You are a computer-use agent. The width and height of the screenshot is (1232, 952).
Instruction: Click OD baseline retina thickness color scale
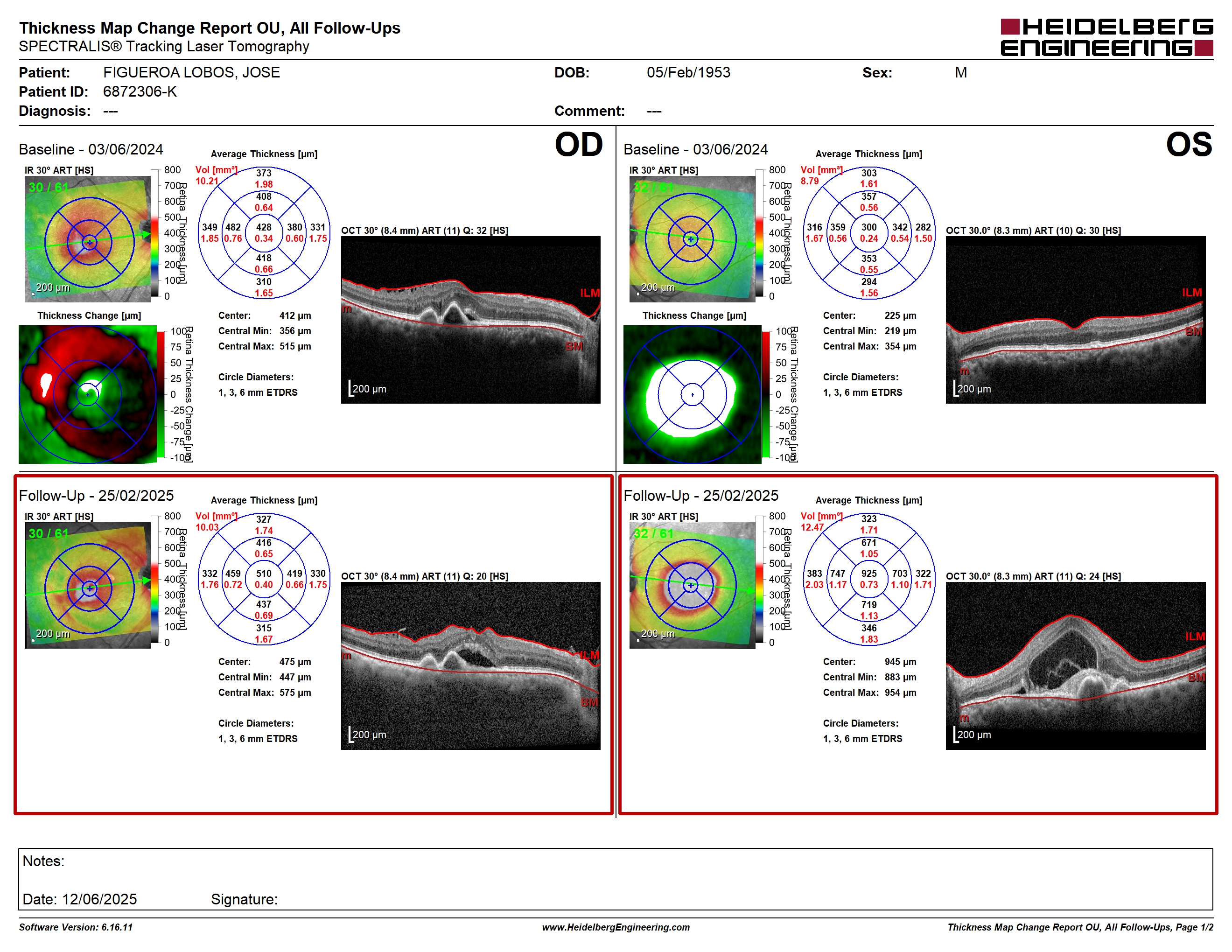click(154, 233)
